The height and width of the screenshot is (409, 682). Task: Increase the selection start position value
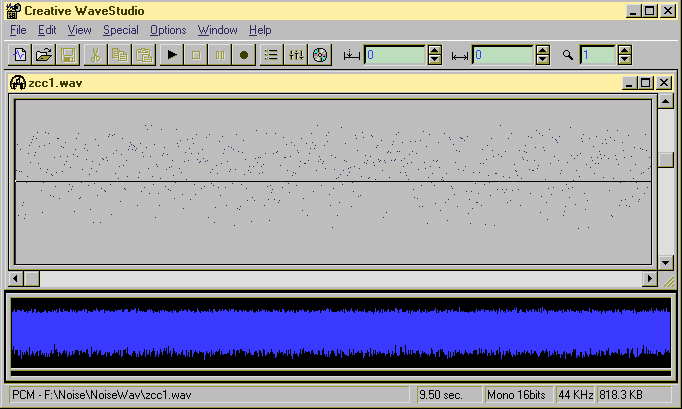[x=435, y=50]
